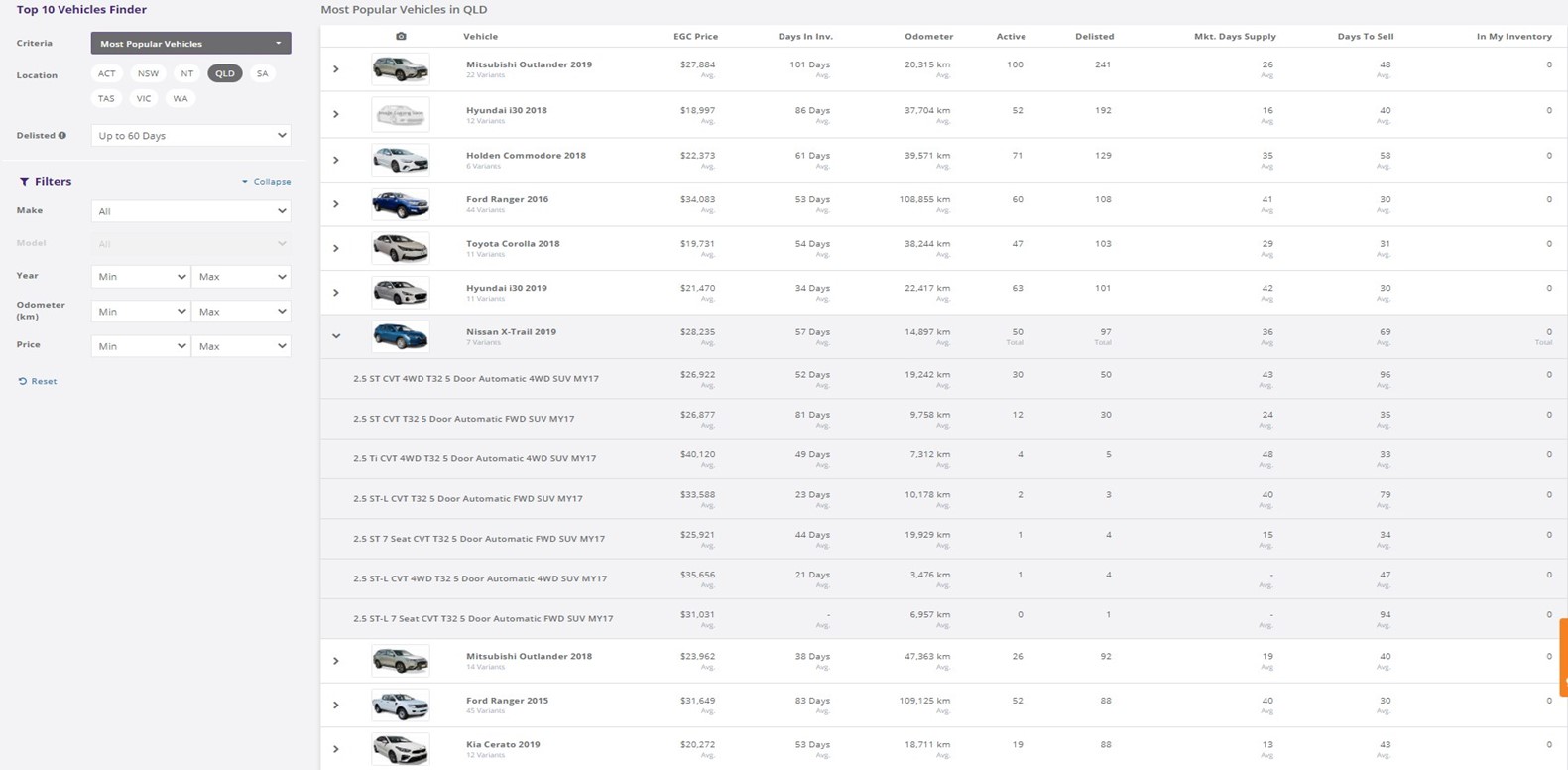1568x770 pixels.
Task: Expand the Ford Ranger 2016 row
Action: pos(336,204)
